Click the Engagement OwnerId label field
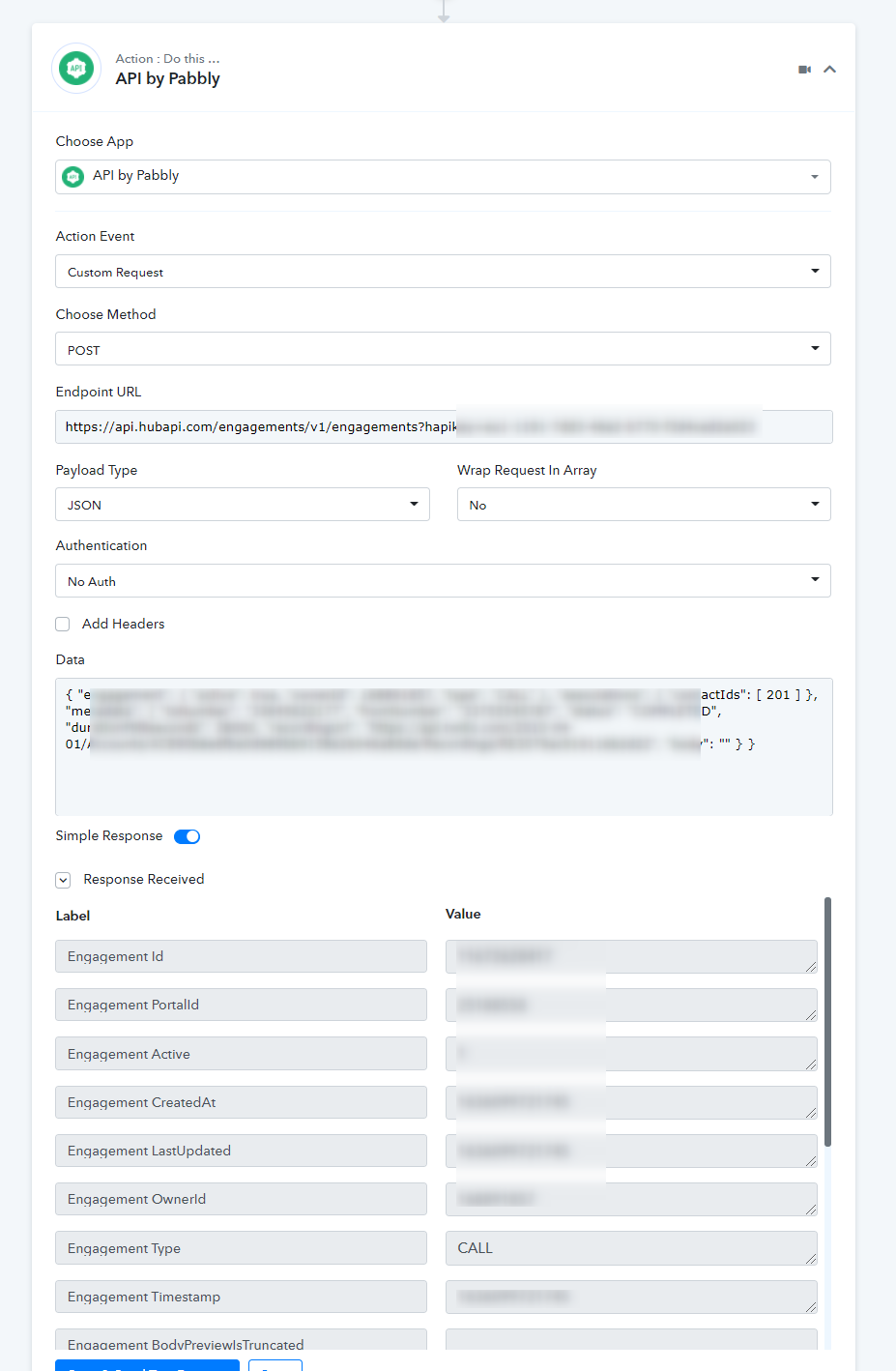Viewport: 896px width, 1371px height. tap(241, 1199)
